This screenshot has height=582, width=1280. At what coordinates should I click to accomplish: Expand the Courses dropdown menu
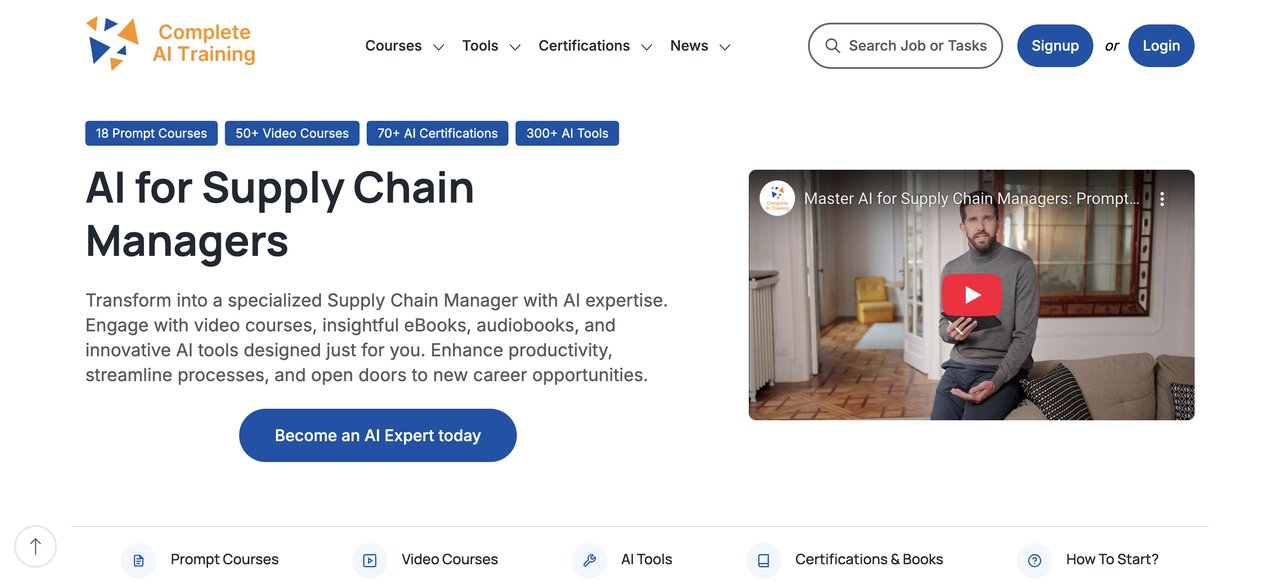[404, 46]
